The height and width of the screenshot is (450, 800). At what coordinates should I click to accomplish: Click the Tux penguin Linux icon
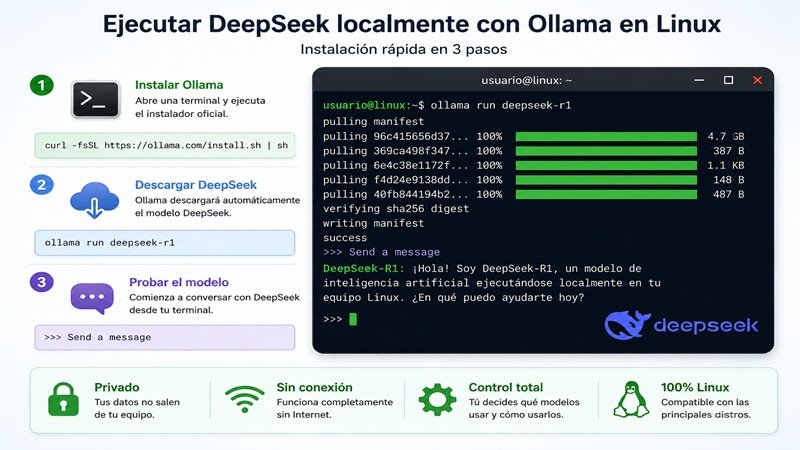(631, 399)
